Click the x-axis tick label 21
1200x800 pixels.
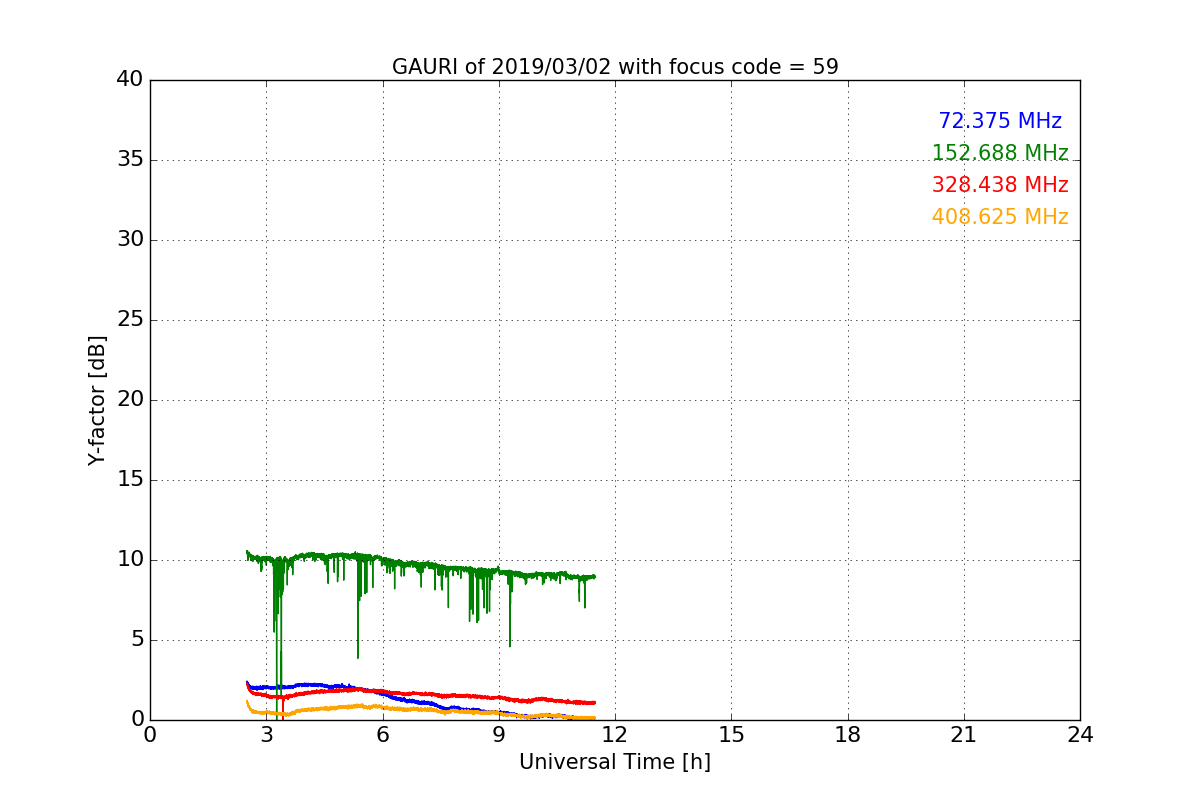tap(964, 735)
